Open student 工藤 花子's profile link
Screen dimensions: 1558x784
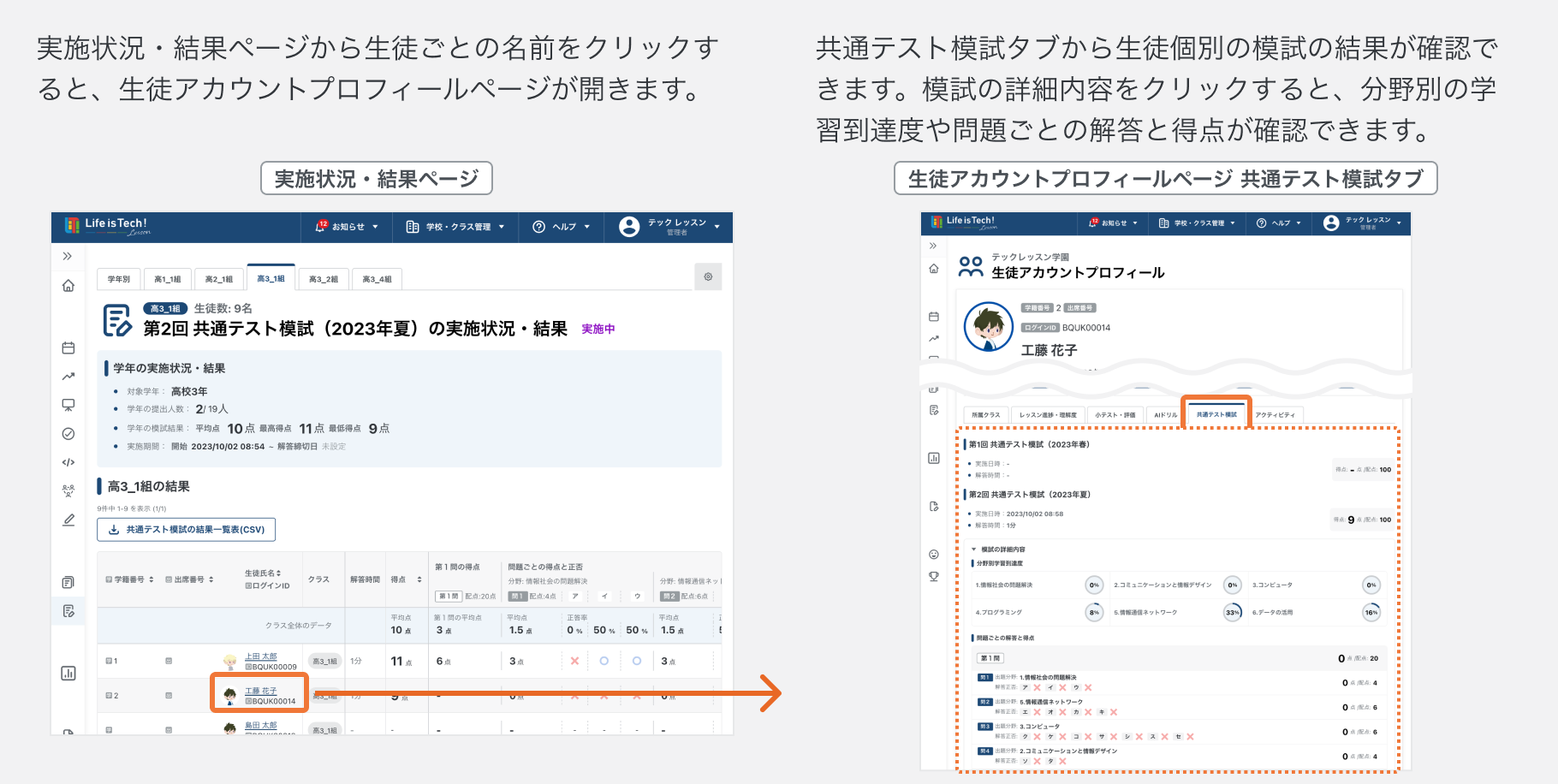point(260,691)
